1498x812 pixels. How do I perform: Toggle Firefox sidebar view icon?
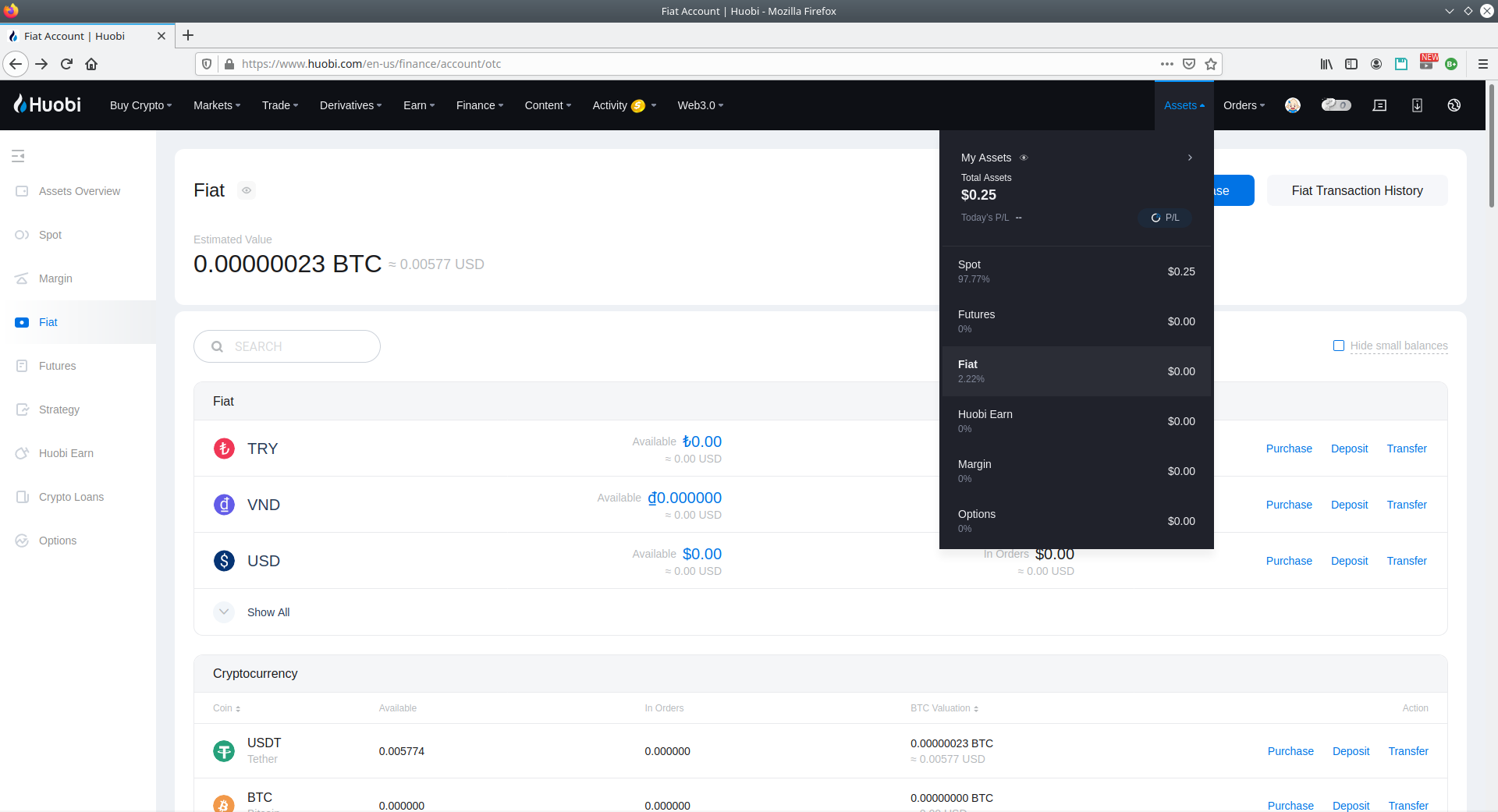(x=1351, y=64)
